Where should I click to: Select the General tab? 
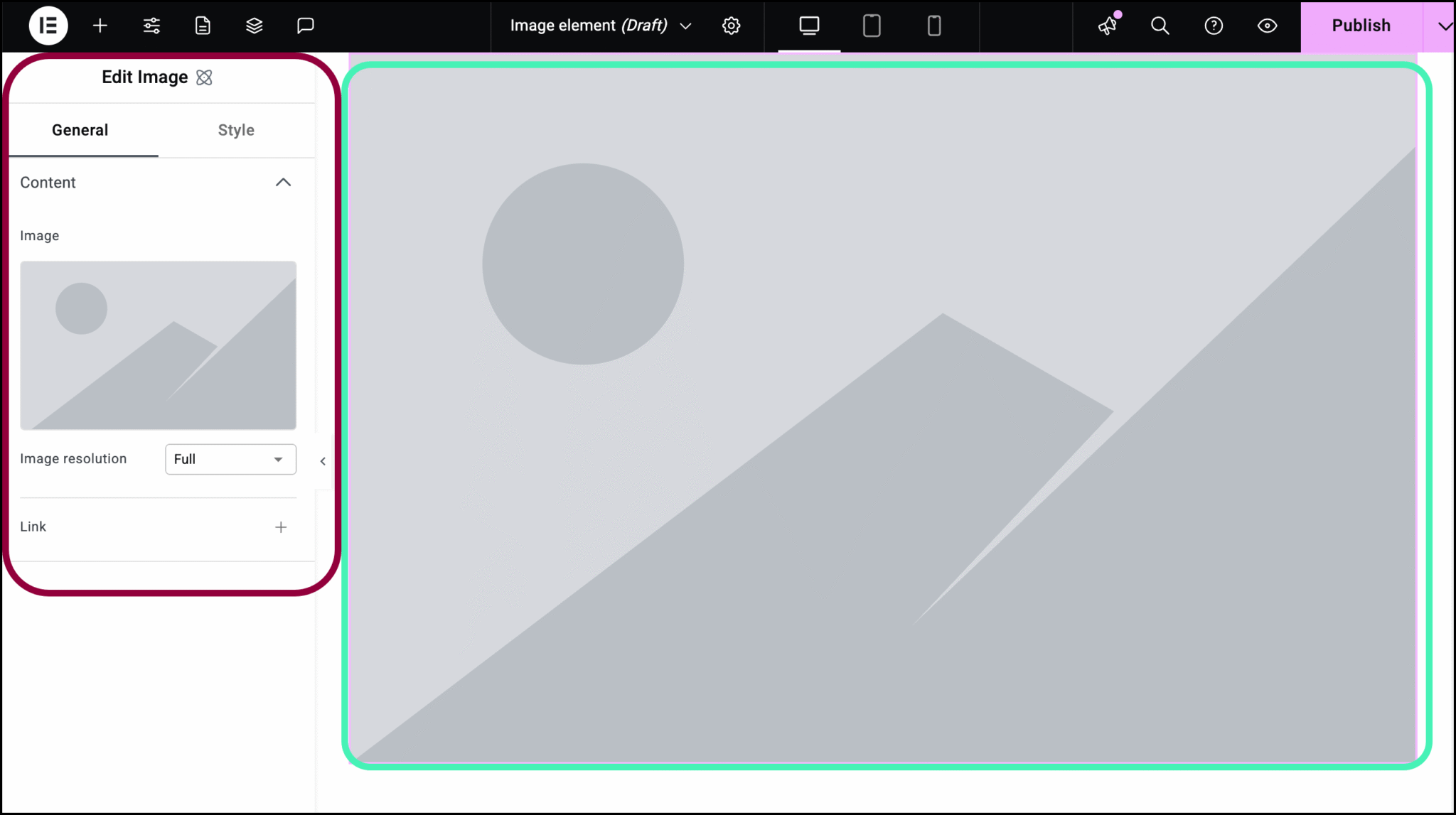click(80, 130)
